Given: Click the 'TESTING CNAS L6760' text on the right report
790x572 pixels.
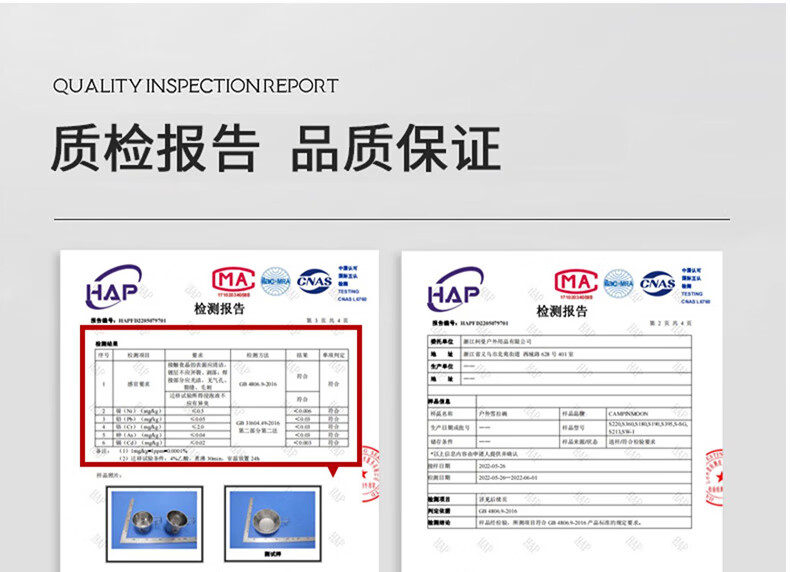Looking at the screenshot, I should (696, 297).
